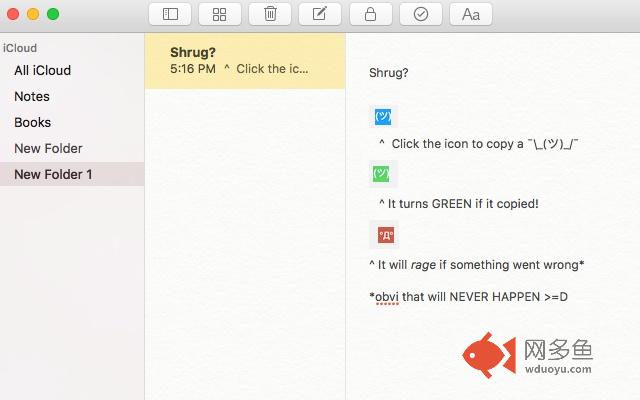Minimize the window with yellow button
The height and width of the screenshot is (400, 640).
(x=33, y=14)
